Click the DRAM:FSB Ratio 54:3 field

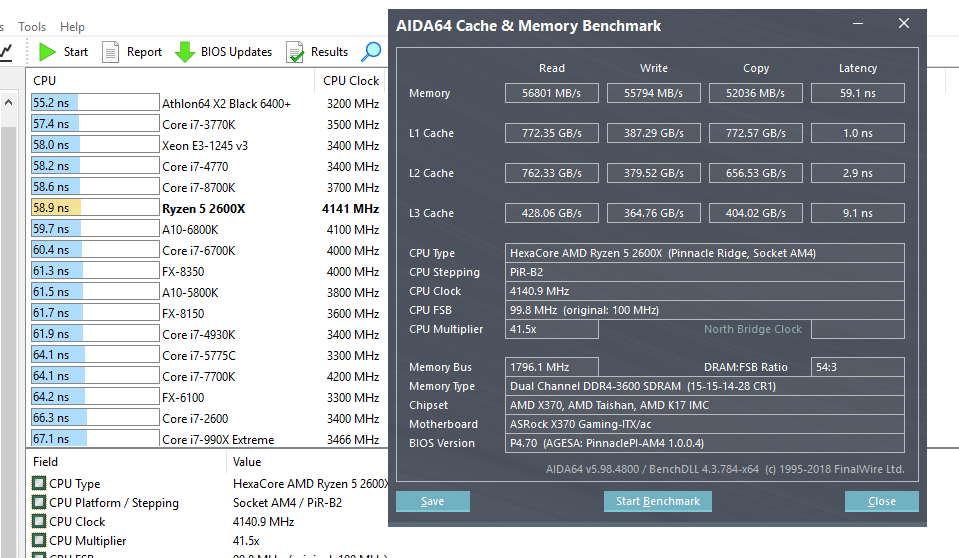tap(857, 367)
